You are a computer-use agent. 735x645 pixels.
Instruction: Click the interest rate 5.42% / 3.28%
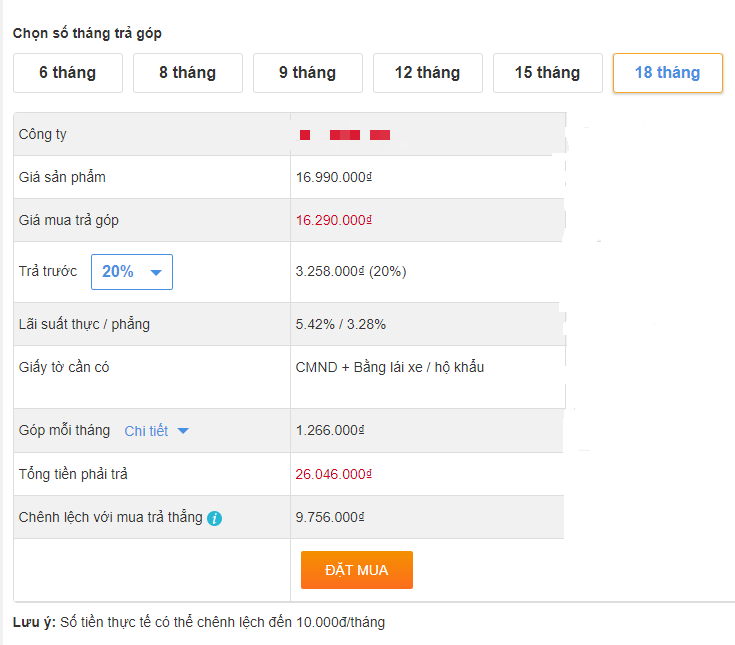341,324
